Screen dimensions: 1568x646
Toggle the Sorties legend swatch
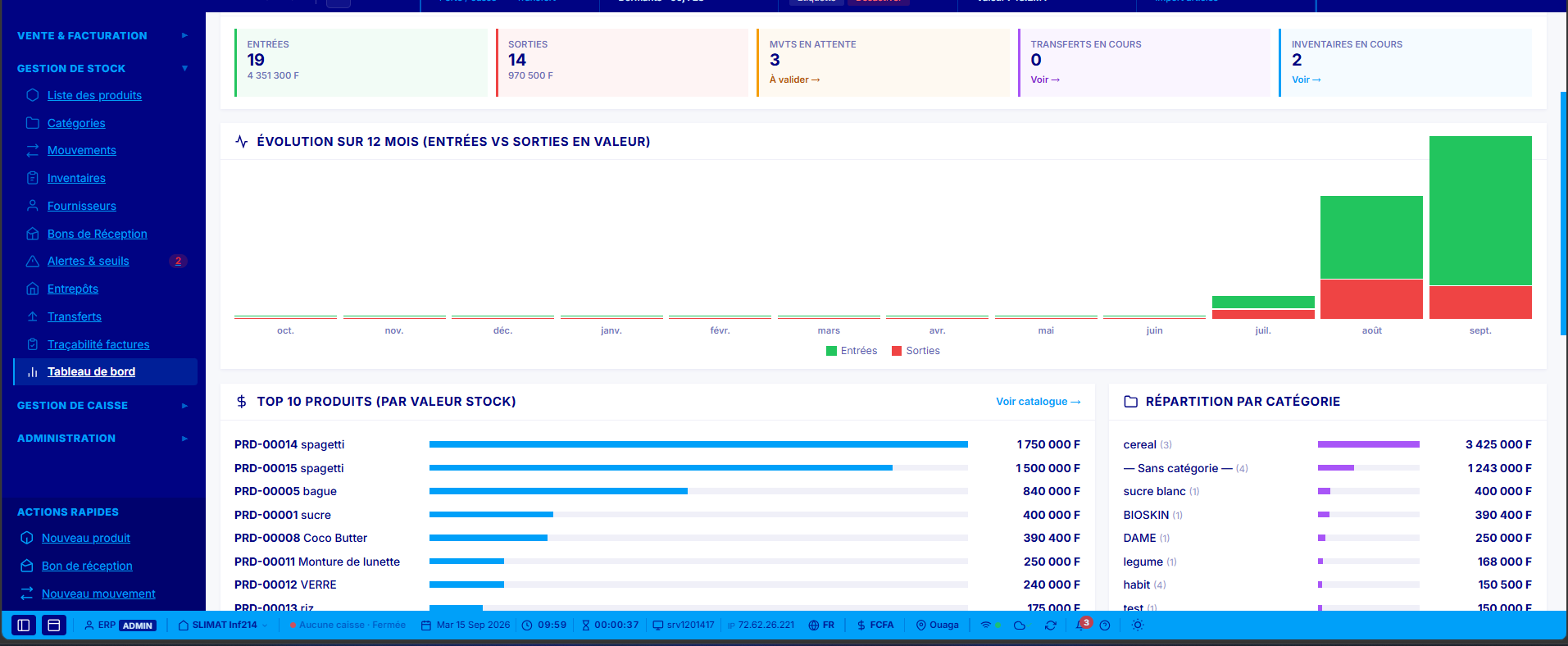coord(897,351)
